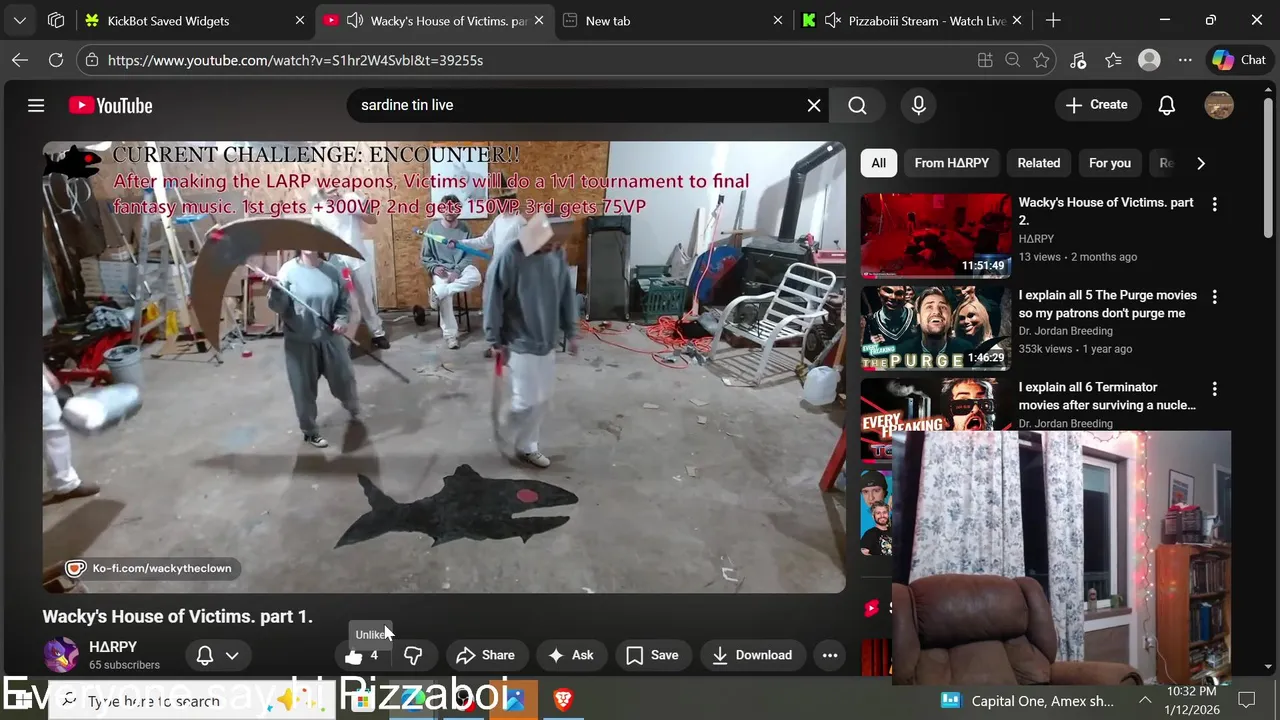Open the Edge workspaces icon

56,20
